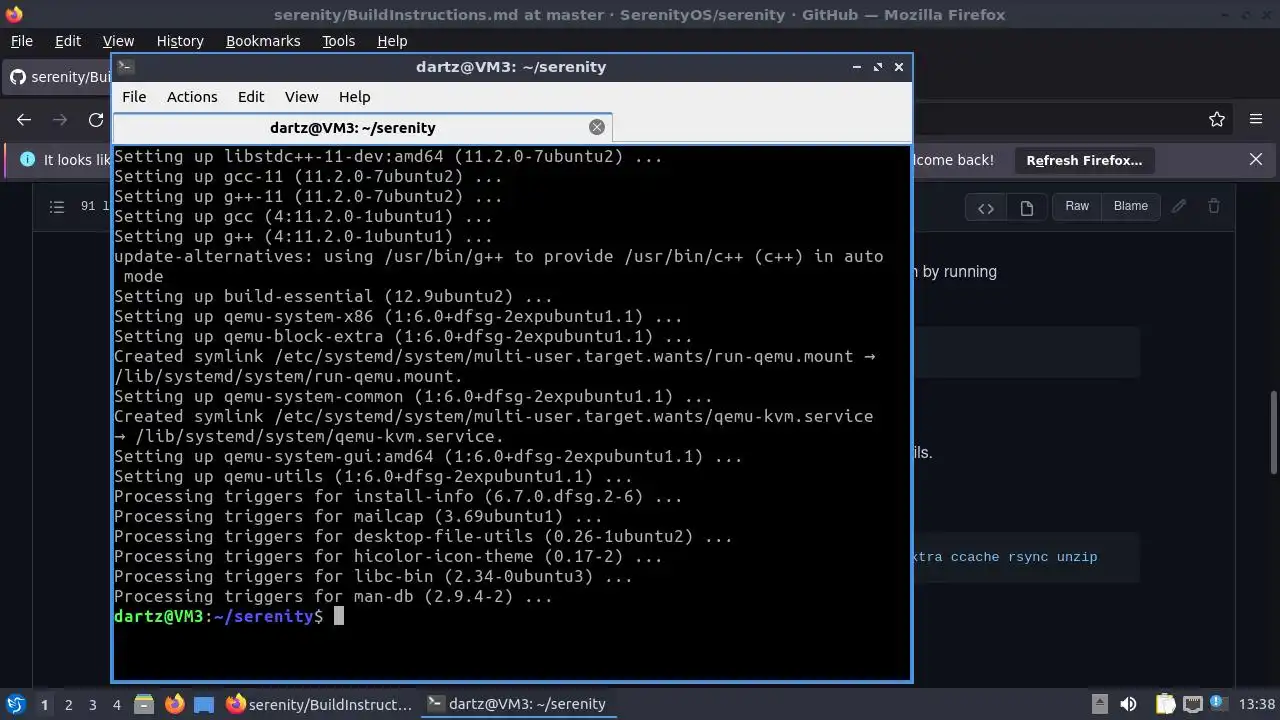
Task: Launch the file manager from panel
Action: pyautogui.click(x=143, y=704)
